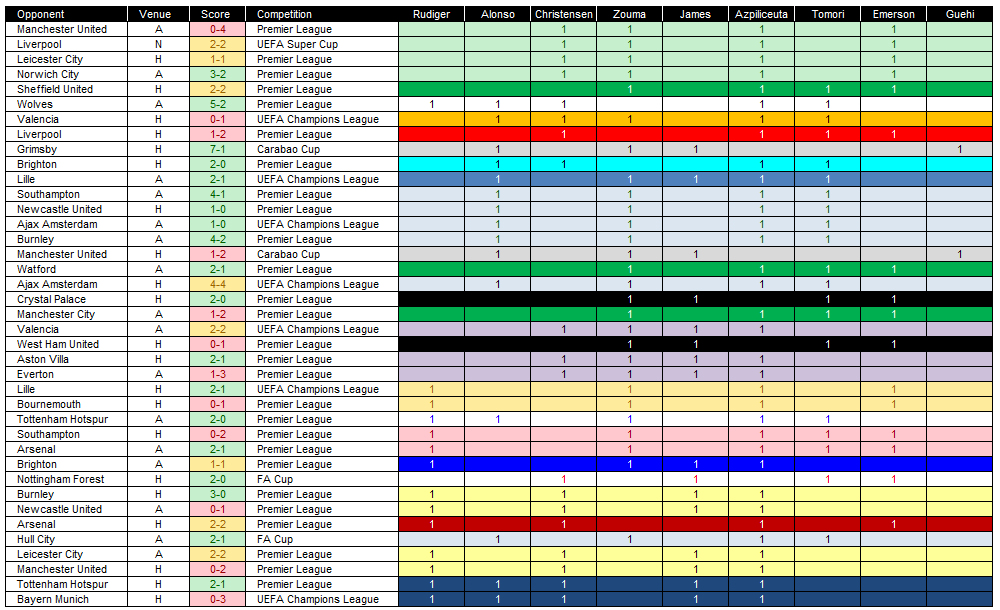Select the Everton 1-3 score cell

(217, 374)
